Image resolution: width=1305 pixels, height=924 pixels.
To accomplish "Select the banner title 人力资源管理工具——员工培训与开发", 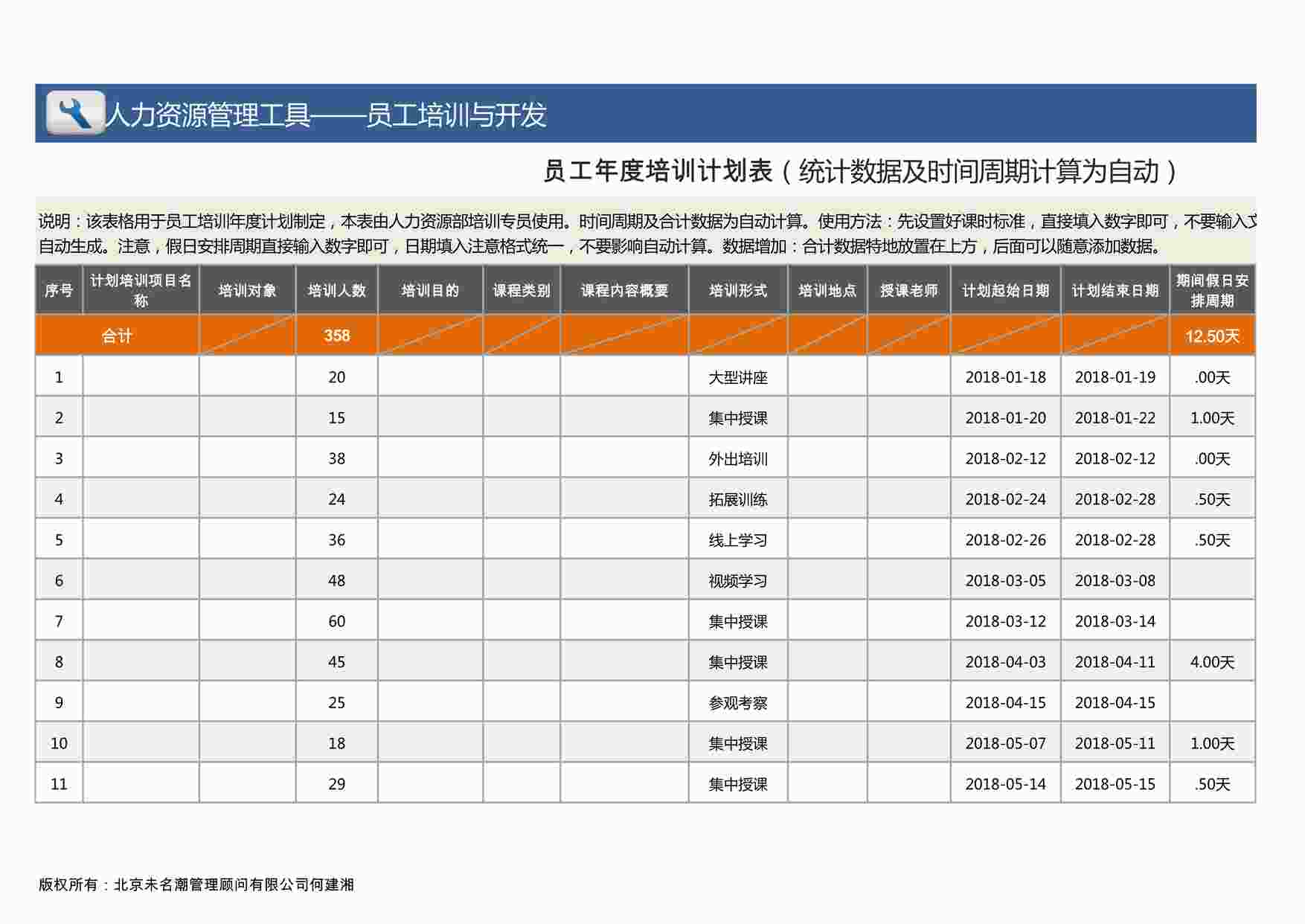I will [x=327, y=115].
